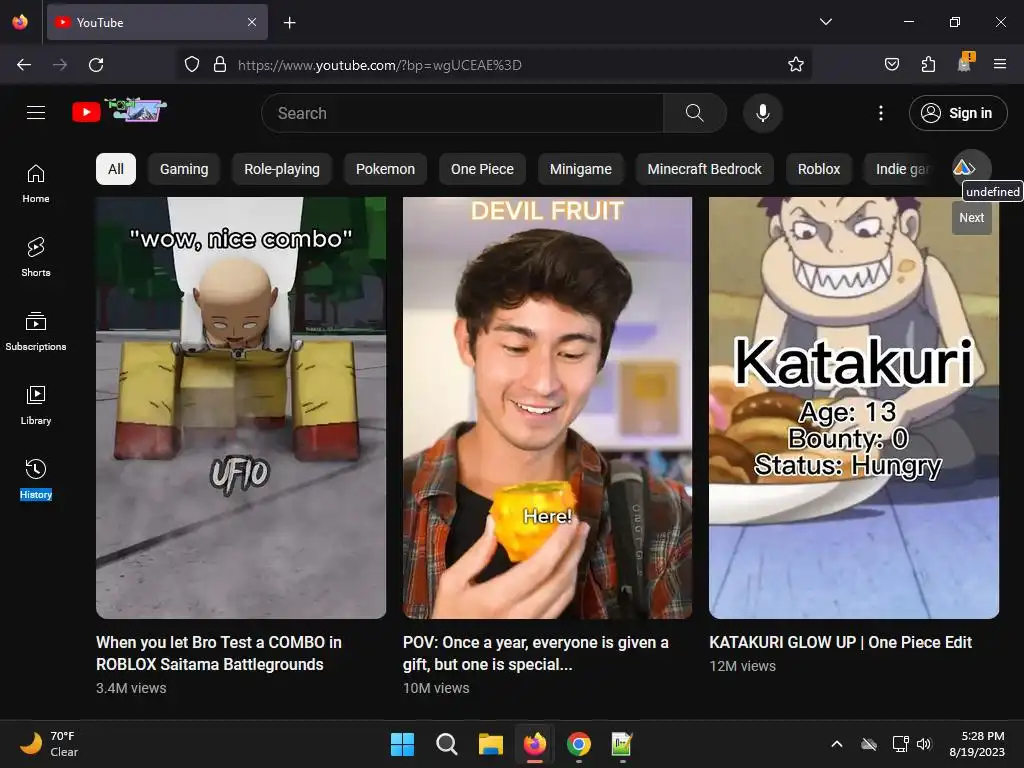Go back in Firefox
This screenshot has height=768, width=1024.
(x=24, y=65)
